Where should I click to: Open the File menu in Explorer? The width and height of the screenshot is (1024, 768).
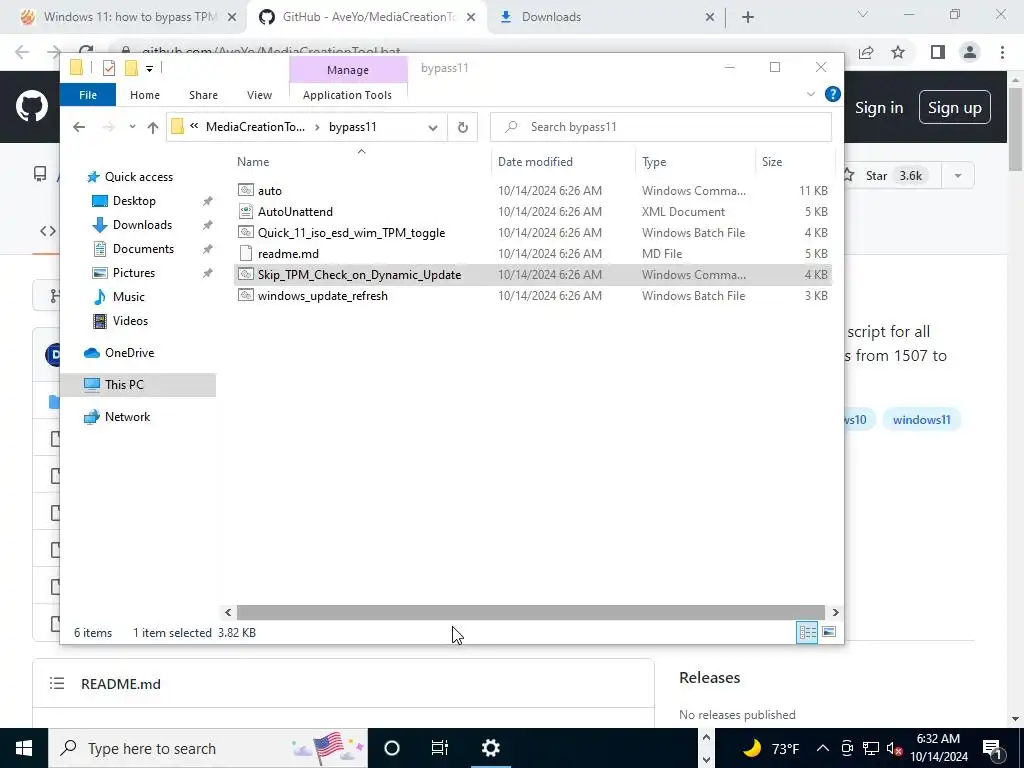pyautogui.click(x=88, y=95)
